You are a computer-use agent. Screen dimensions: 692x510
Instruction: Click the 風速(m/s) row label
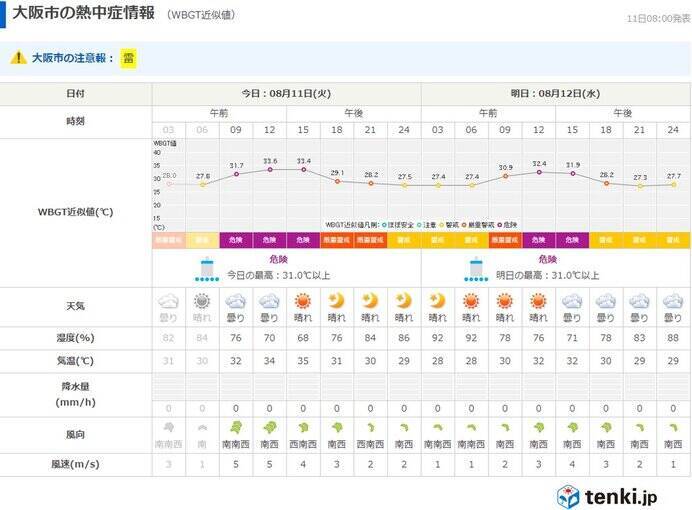pyautogui.click(x=75, y=464)
